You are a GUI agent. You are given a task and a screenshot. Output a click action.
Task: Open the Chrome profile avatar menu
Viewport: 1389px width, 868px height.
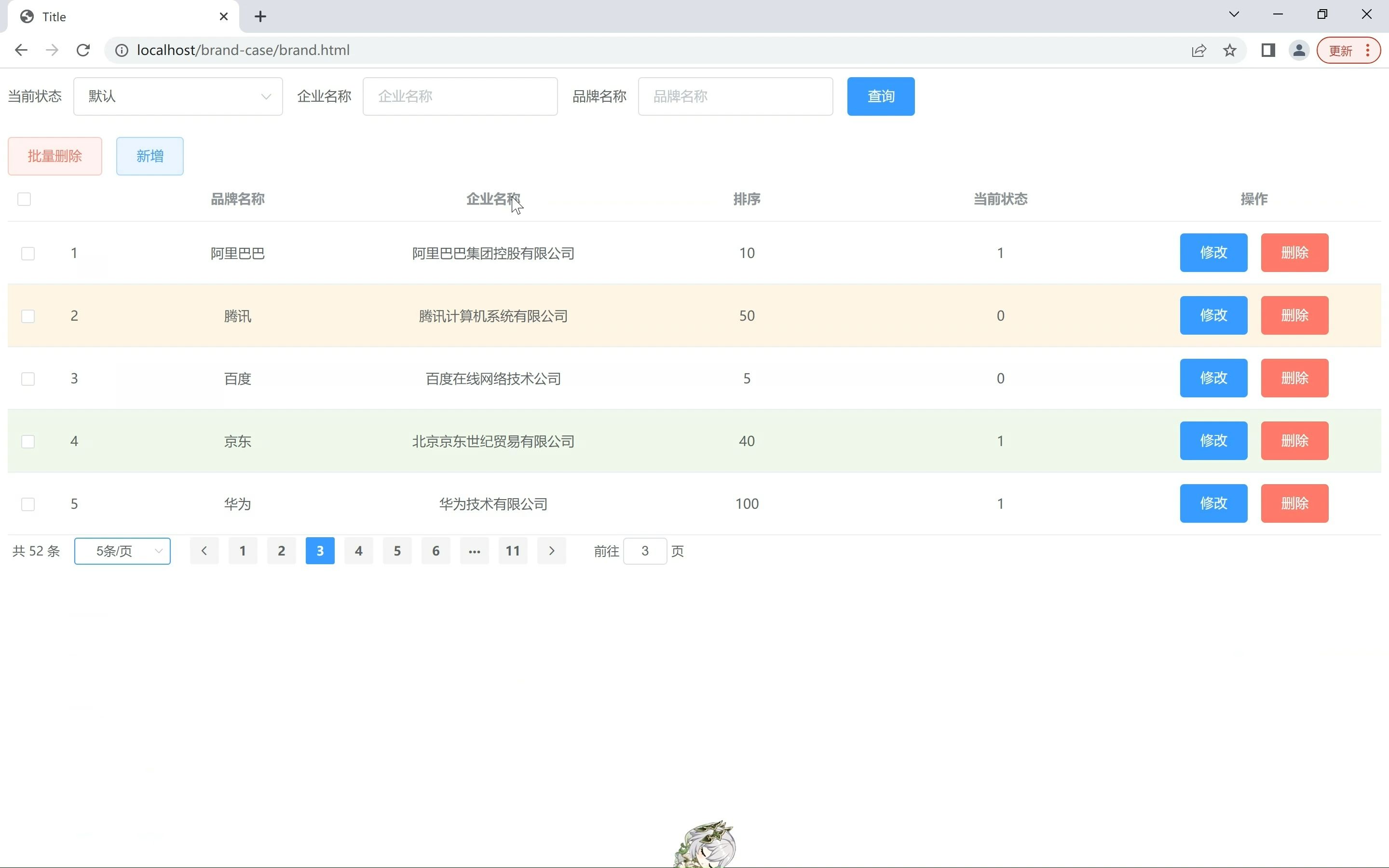click(1299, 51)
